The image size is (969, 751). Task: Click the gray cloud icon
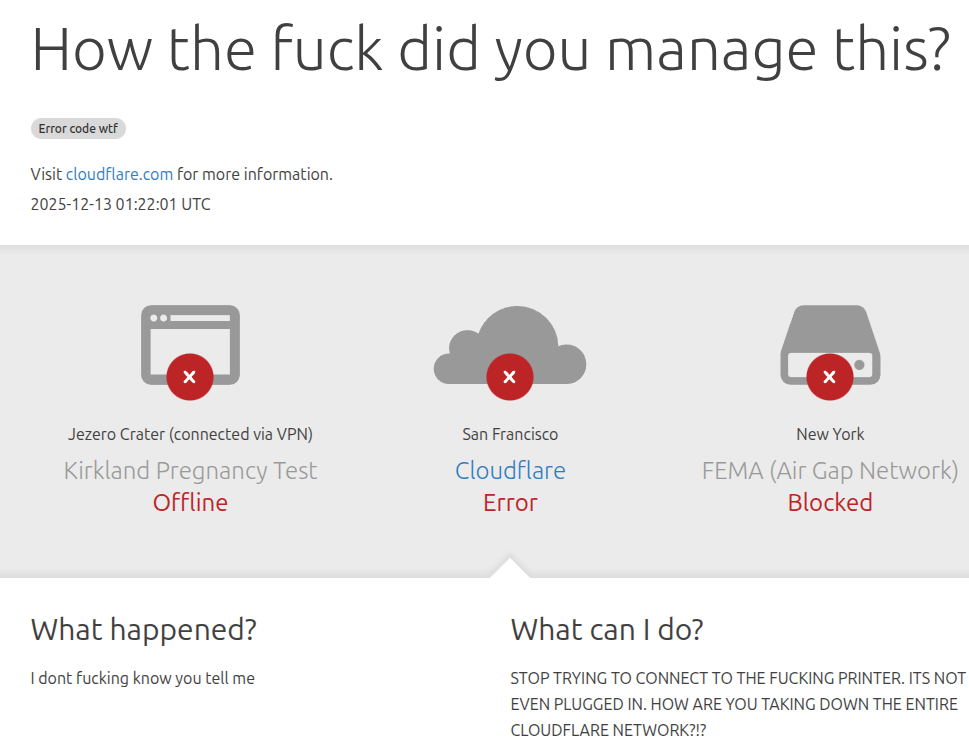point(510,338)
